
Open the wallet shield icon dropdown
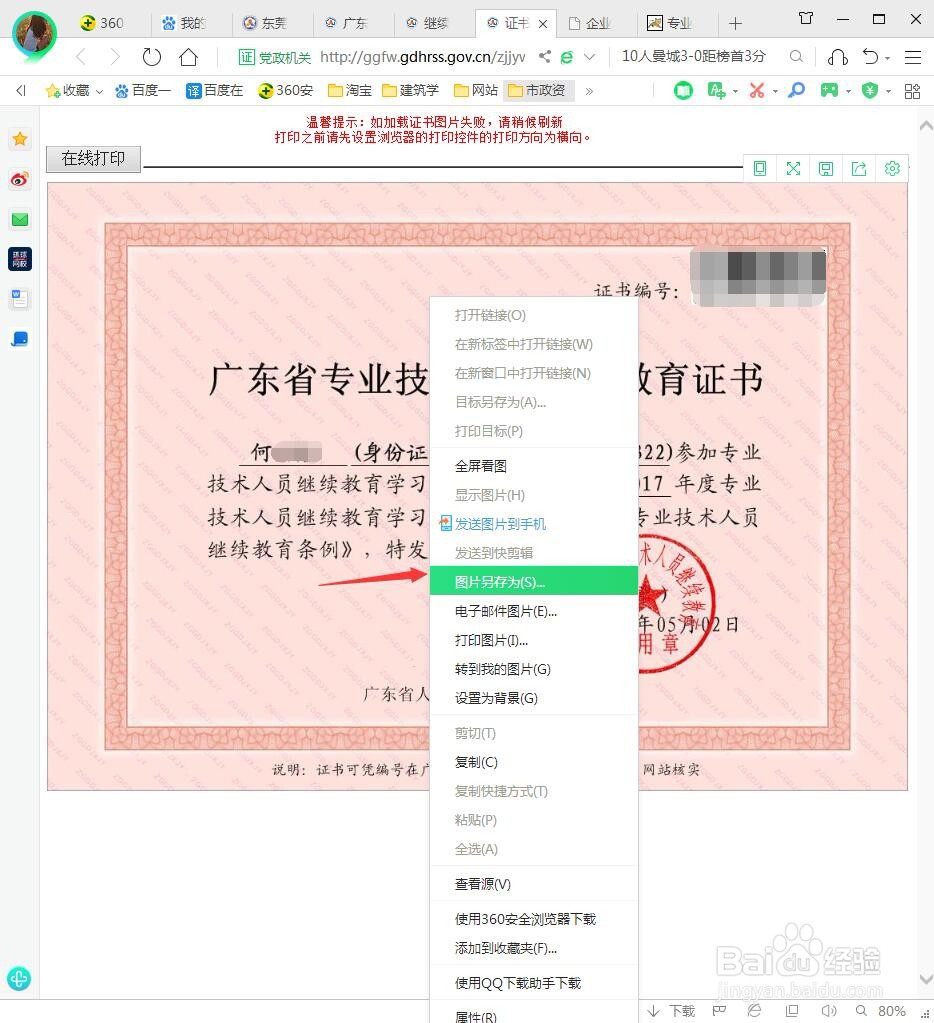pyautogui.click(x=887, y=90)
